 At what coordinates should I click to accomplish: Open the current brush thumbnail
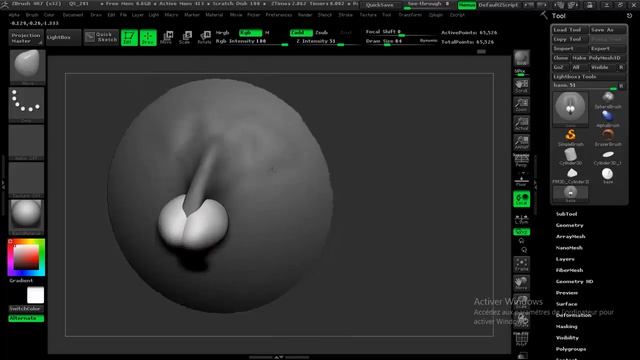pyautogui.click(x=27, y=67)
